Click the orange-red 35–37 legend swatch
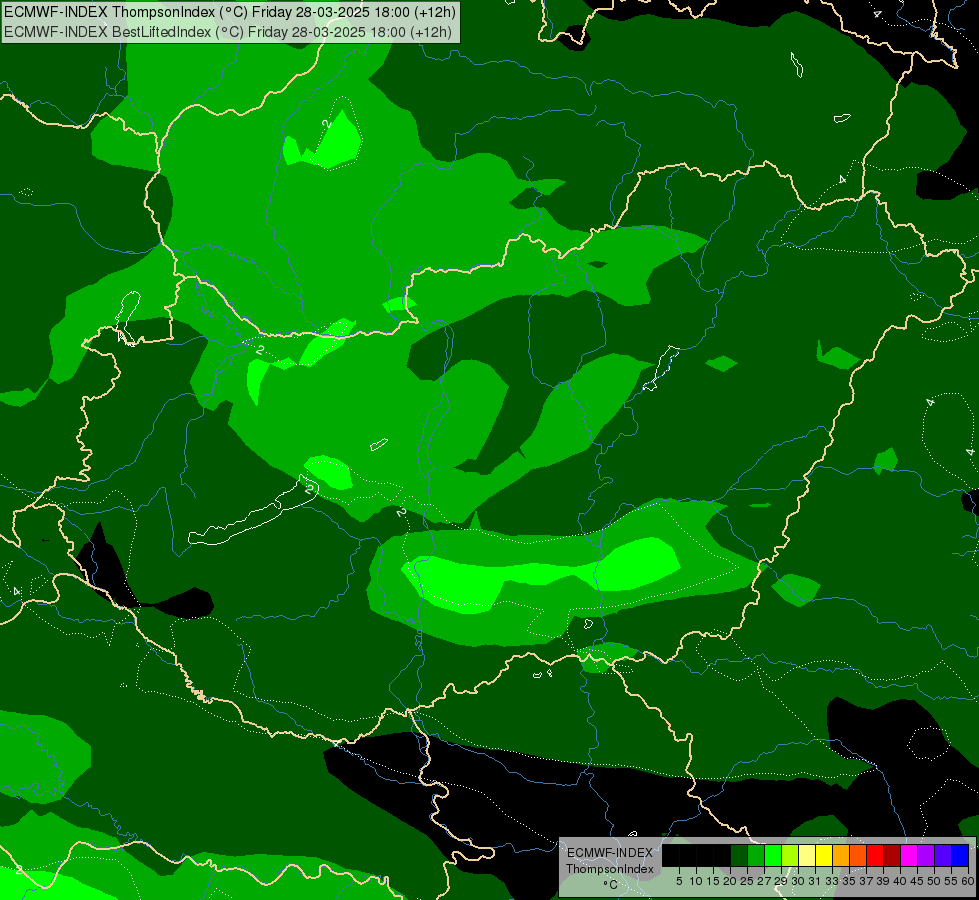The width and height of the screenshot is (979, 900). coord(858,855)
